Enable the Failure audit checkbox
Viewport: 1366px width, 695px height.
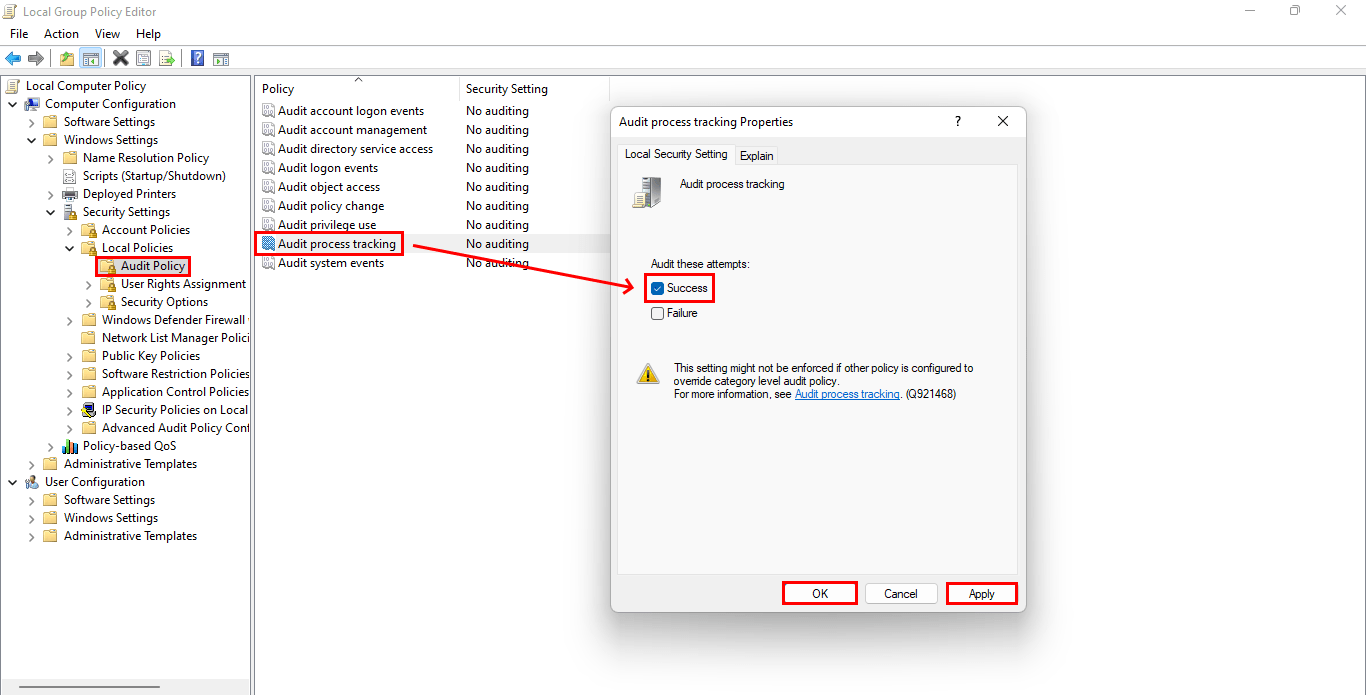[x=657, y=313]
